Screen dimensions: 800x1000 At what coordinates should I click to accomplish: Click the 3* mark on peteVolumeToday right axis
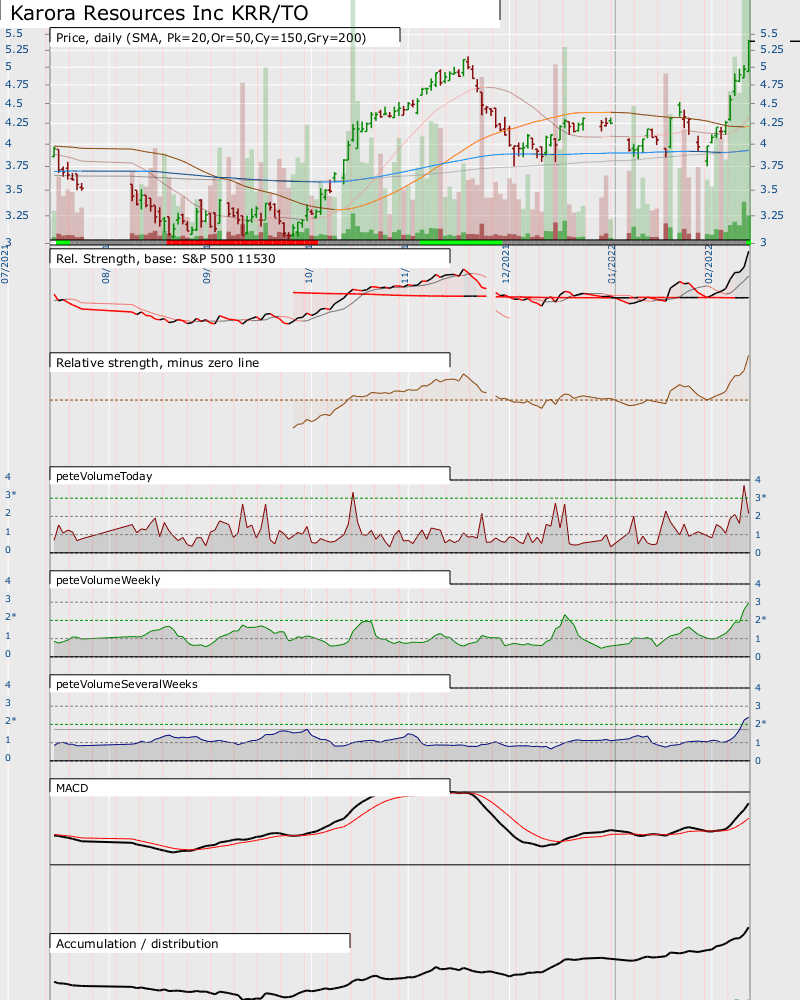point(760,497)
